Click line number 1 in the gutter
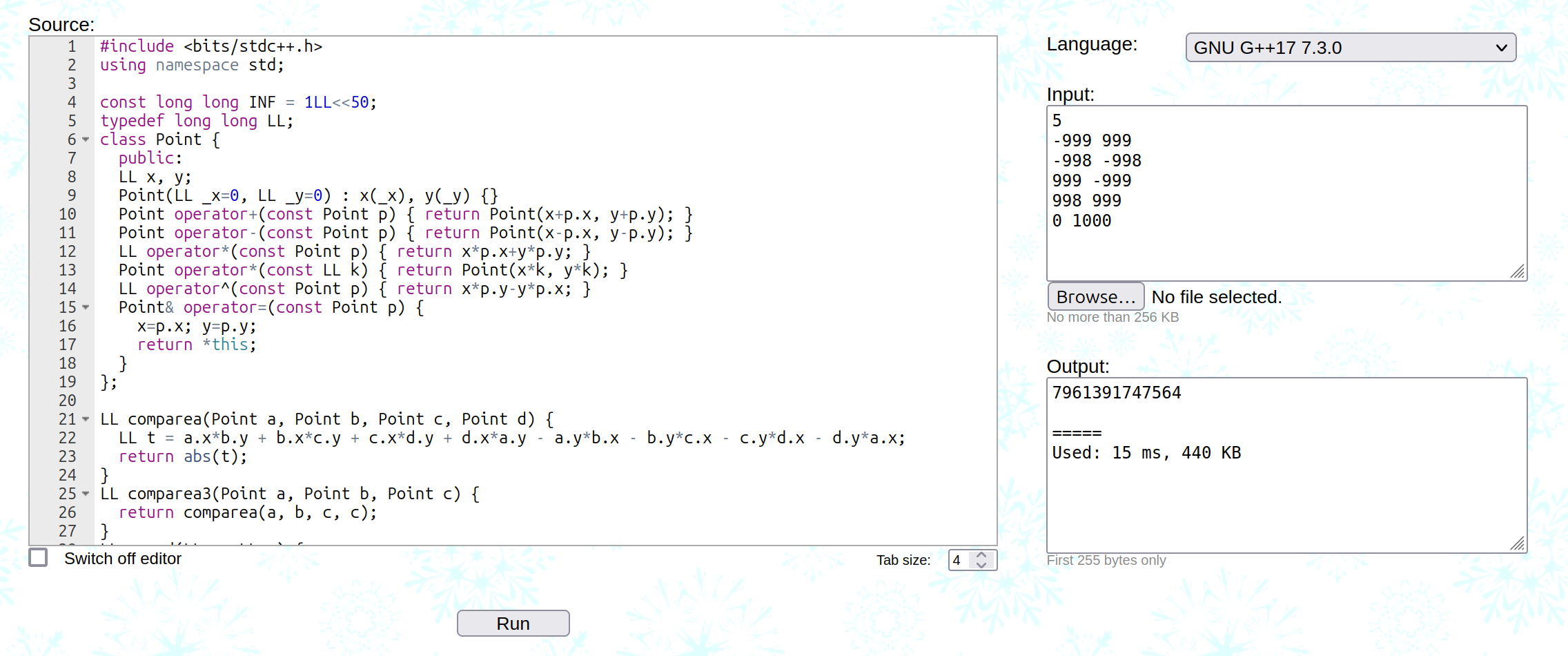 (x=72, y=46)
